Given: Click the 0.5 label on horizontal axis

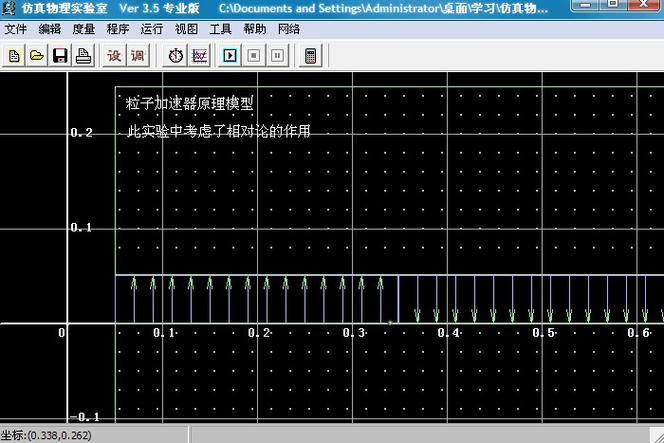Looking at the screenshot, I should point(544,333).
